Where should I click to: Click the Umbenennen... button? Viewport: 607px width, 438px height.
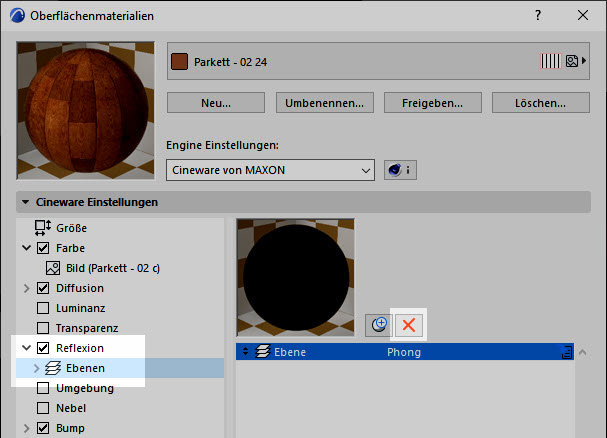click(324, 103)
